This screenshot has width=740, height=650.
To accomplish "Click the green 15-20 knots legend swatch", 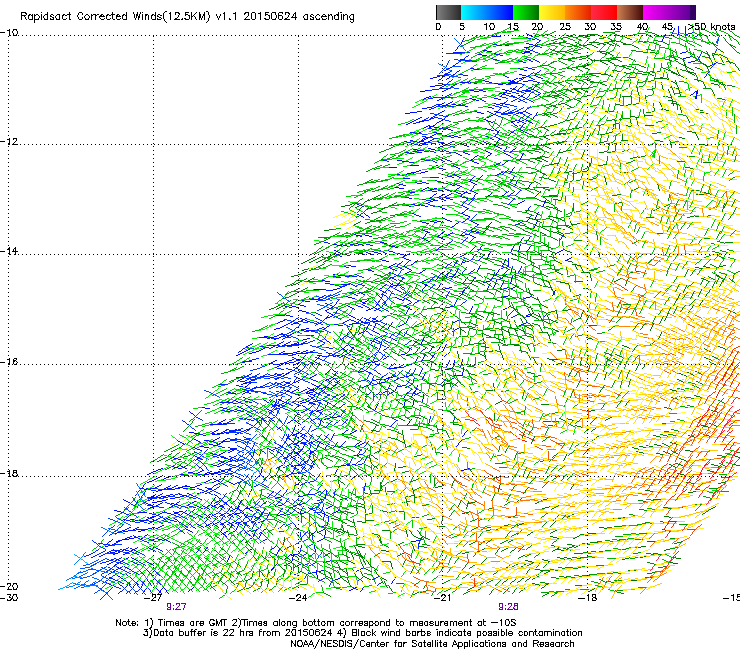I will pyautogui.click(x=526, y=12).
